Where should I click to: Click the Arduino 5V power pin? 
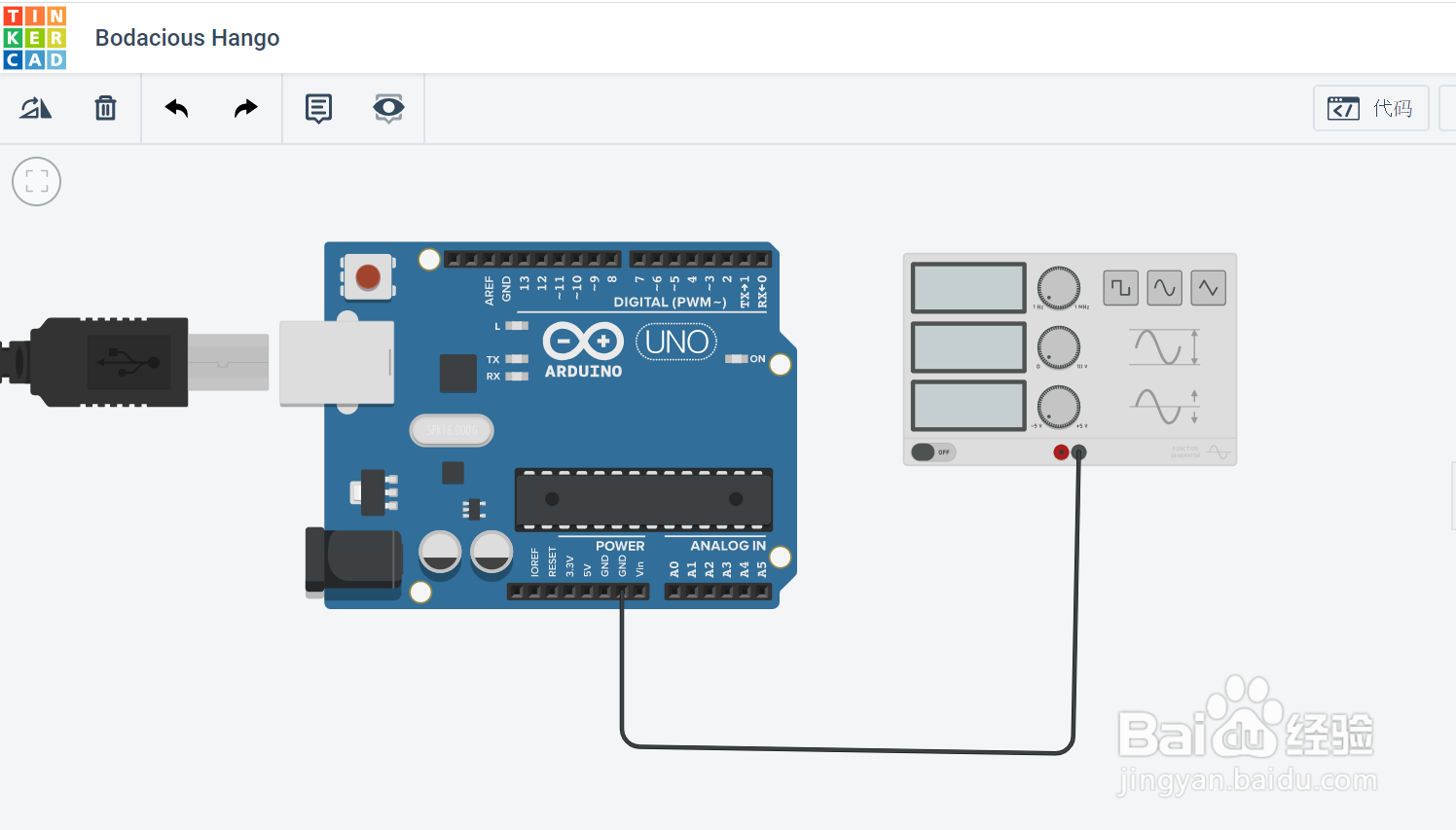tap(587, 592)
